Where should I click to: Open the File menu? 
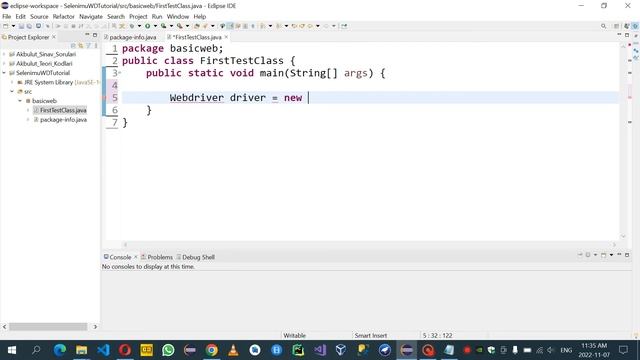click(7, 16)
